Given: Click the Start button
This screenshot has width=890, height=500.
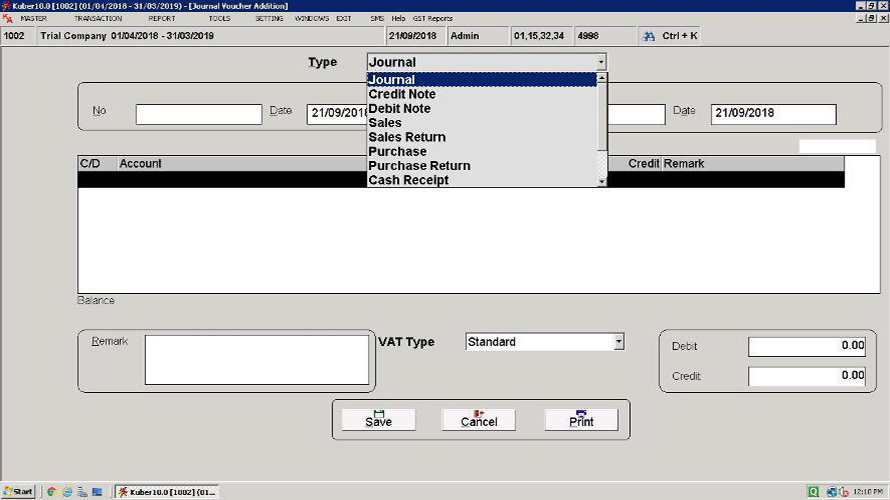Looking at the screenshot, I should point(18,491).
